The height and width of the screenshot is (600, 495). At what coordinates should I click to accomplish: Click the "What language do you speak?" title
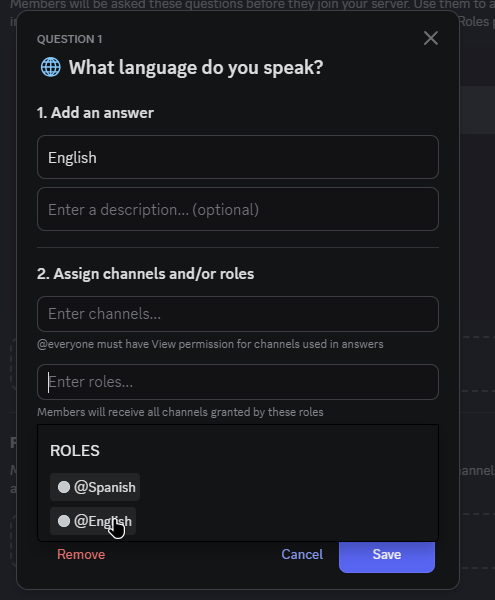pos(196,68)
